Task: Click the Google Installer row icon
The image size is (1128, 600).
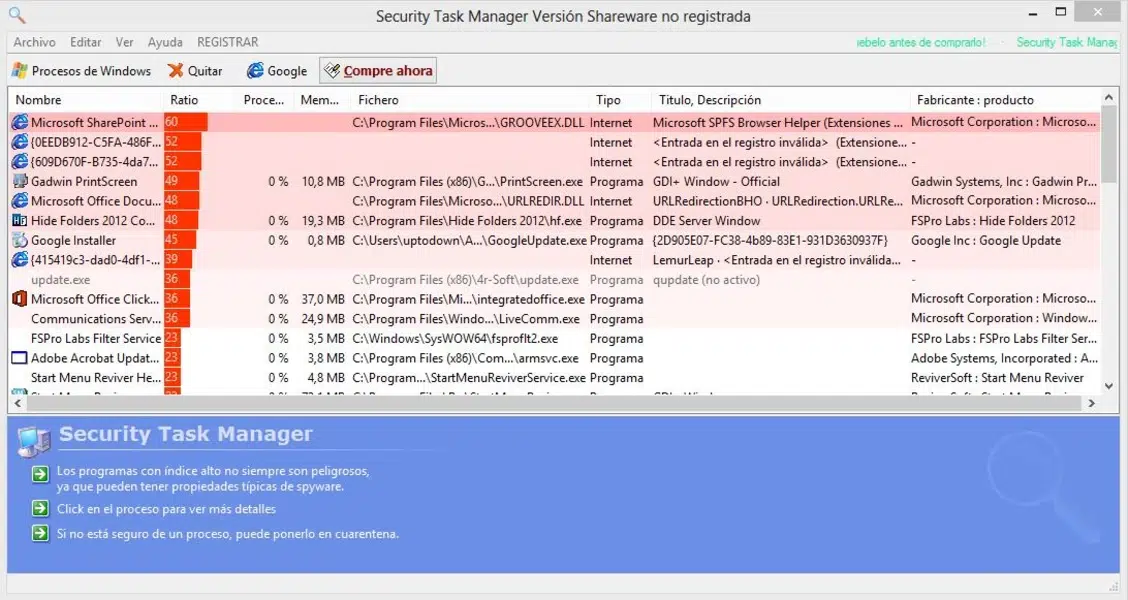Action: click(19, 241)
